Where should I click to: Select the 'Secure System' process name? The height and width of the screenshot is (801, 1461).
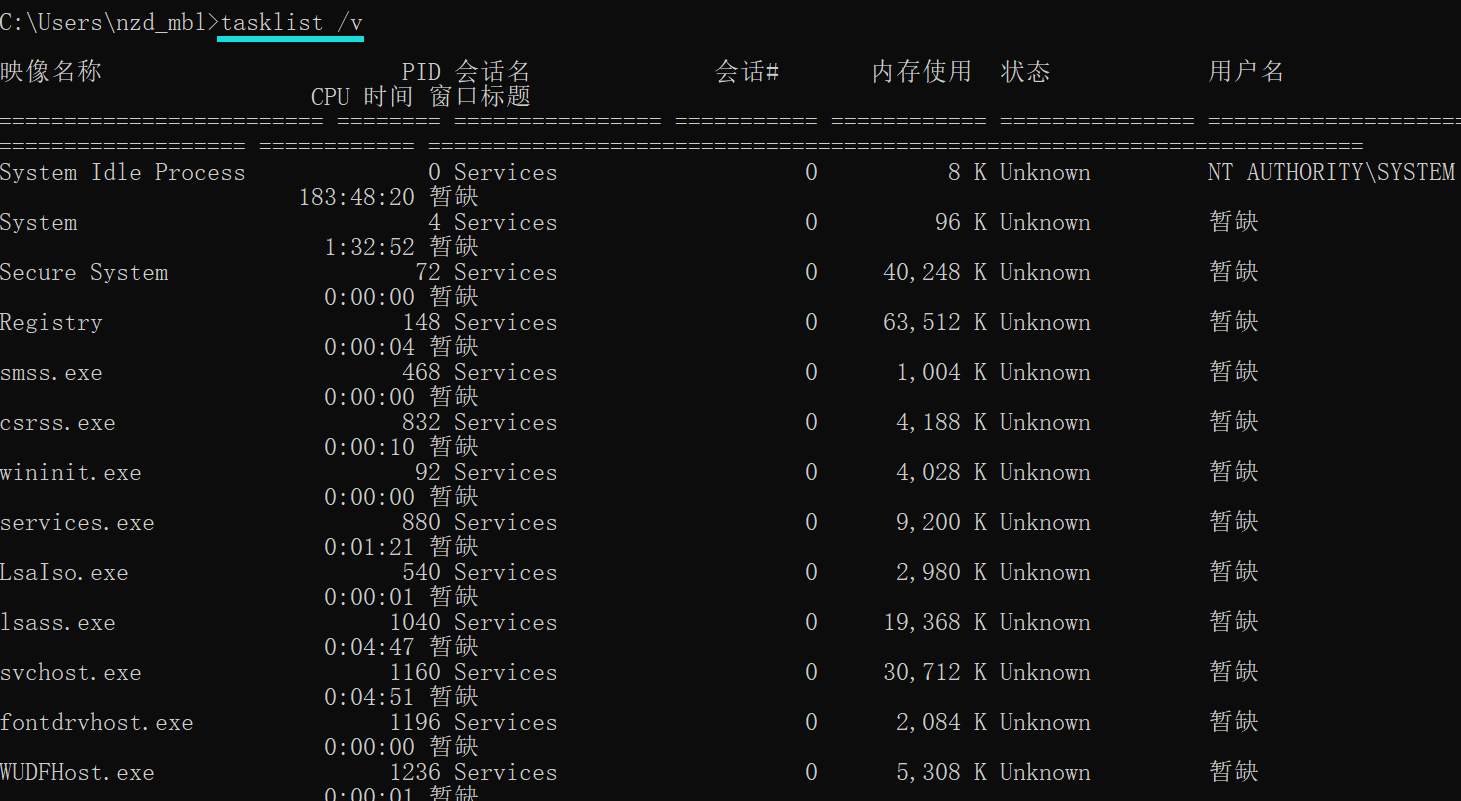(84, 272)
